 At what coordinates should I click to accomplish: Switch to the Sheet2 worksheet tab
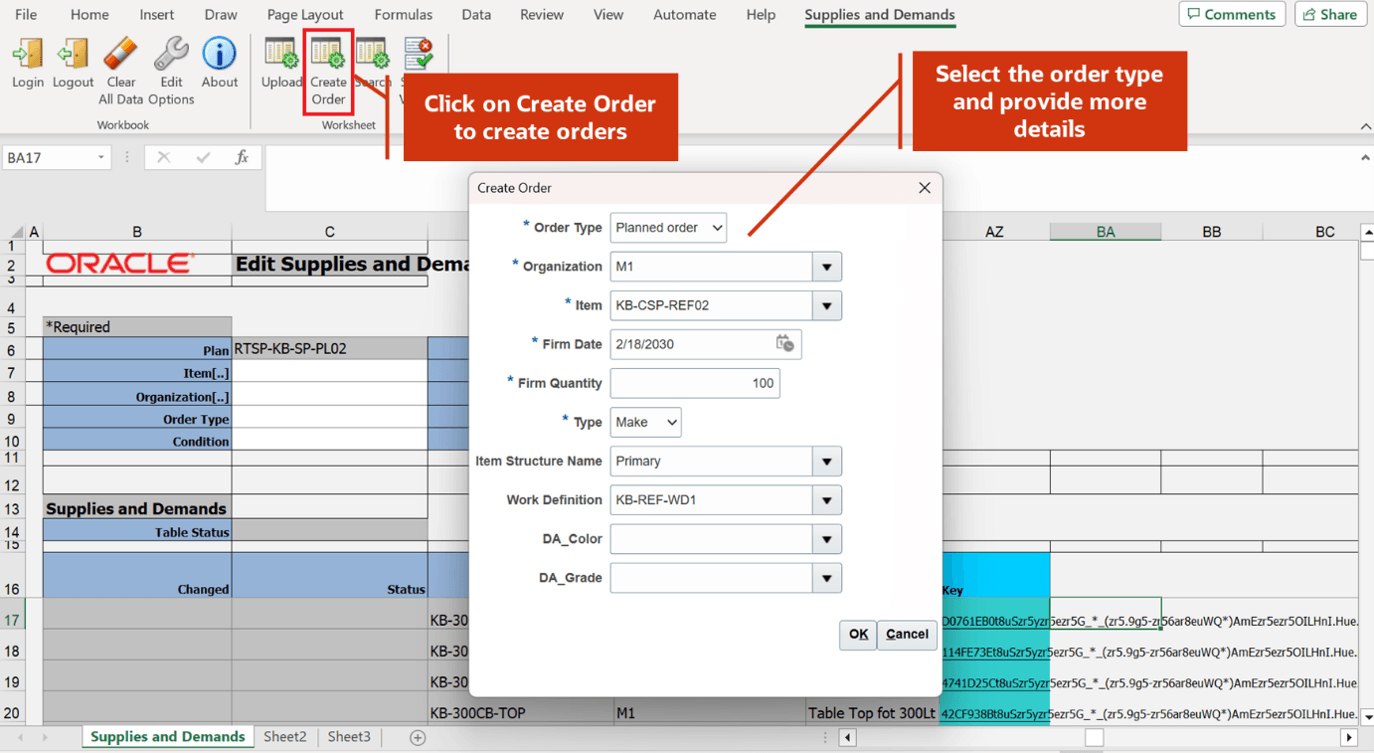click(x=285, y=737)
